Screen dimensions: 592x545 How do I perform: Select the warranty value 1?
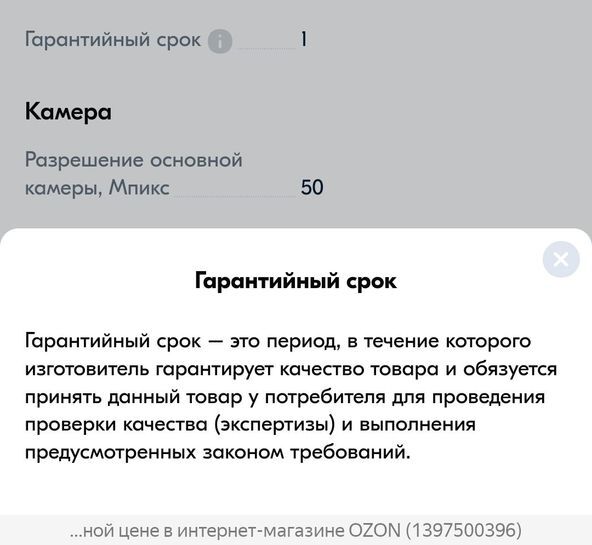point(304,39)
